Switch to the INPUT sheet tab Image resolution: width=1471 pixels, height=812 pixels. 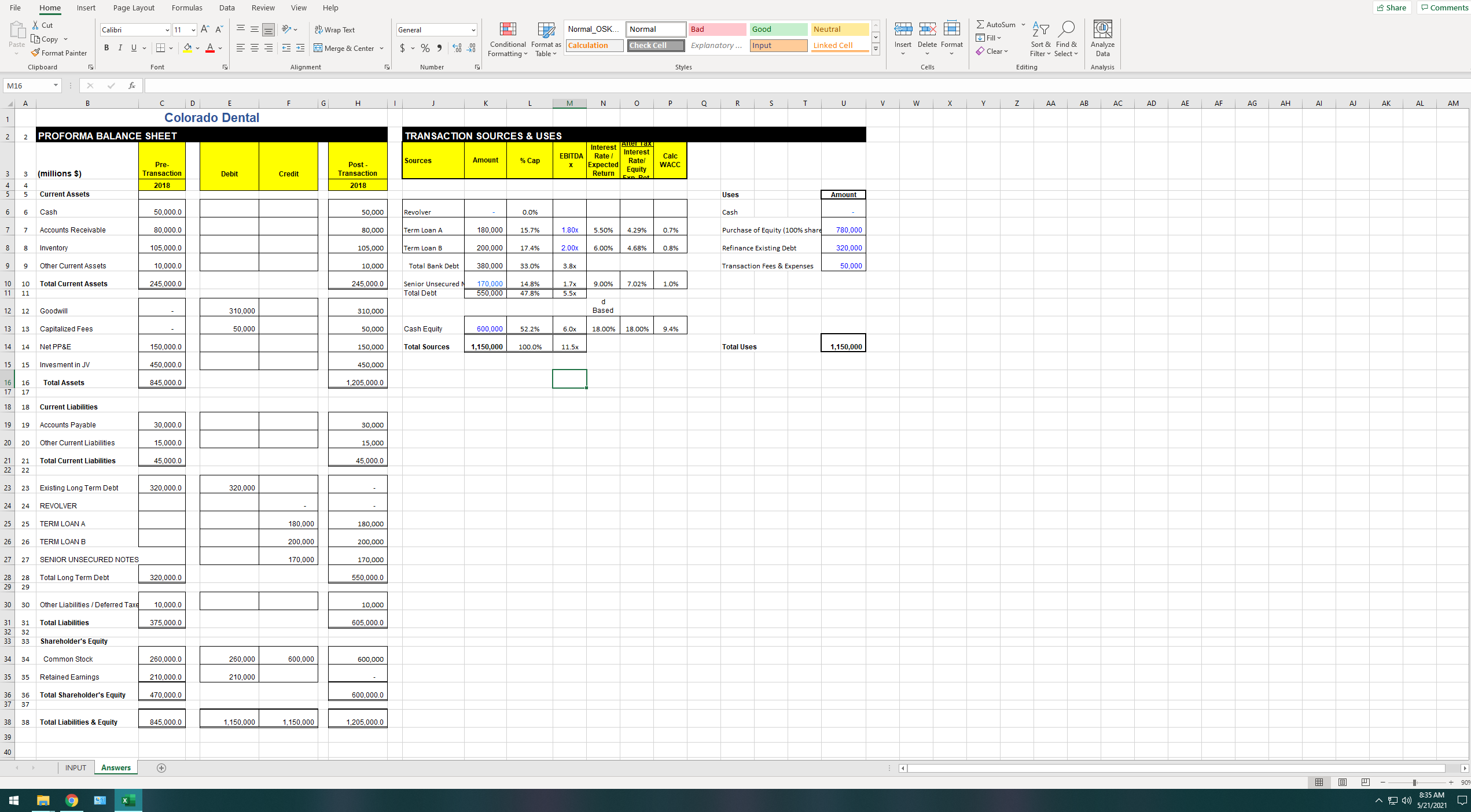point(75,767)
